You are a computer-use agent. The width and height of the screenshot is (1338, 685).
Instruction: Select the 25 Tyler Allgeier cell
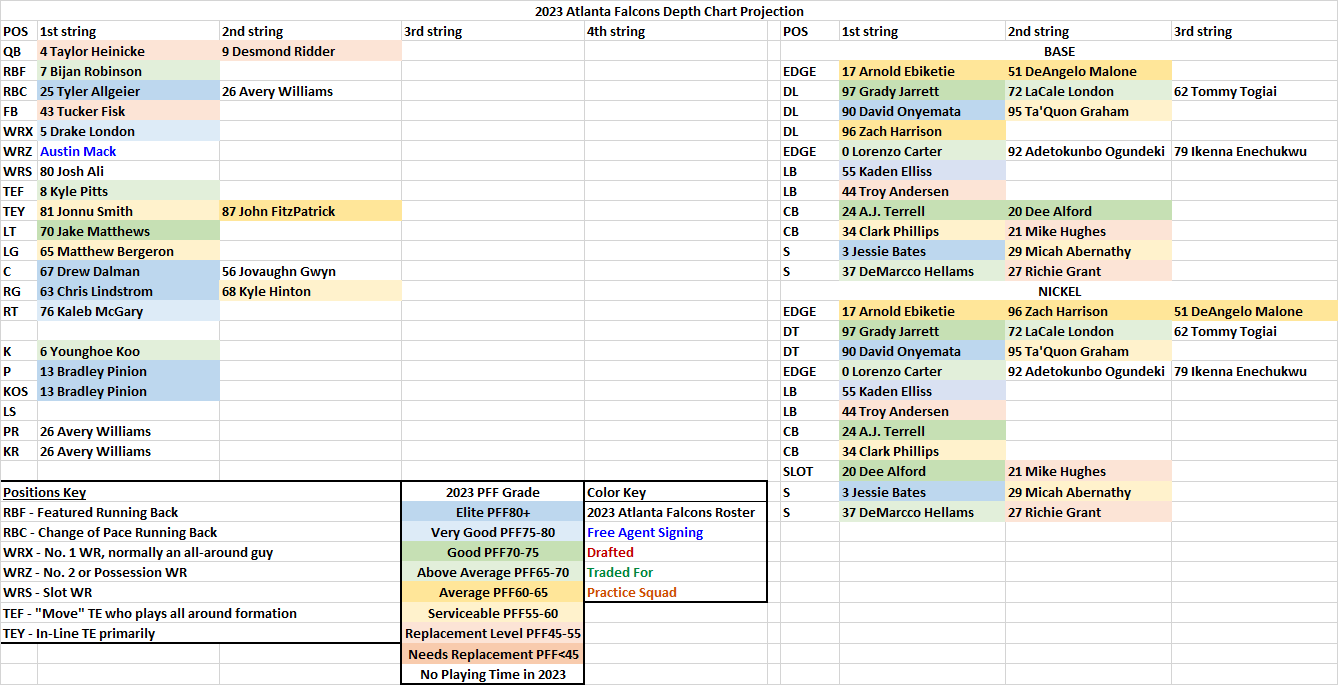tap(128, 91)
